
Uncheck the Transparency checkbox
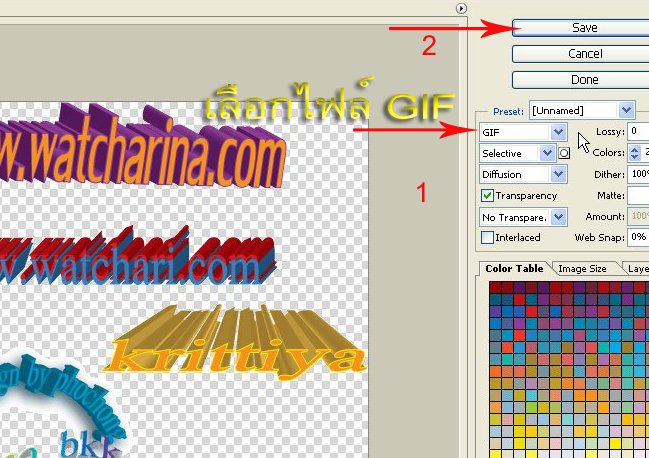tap(487, 195)
